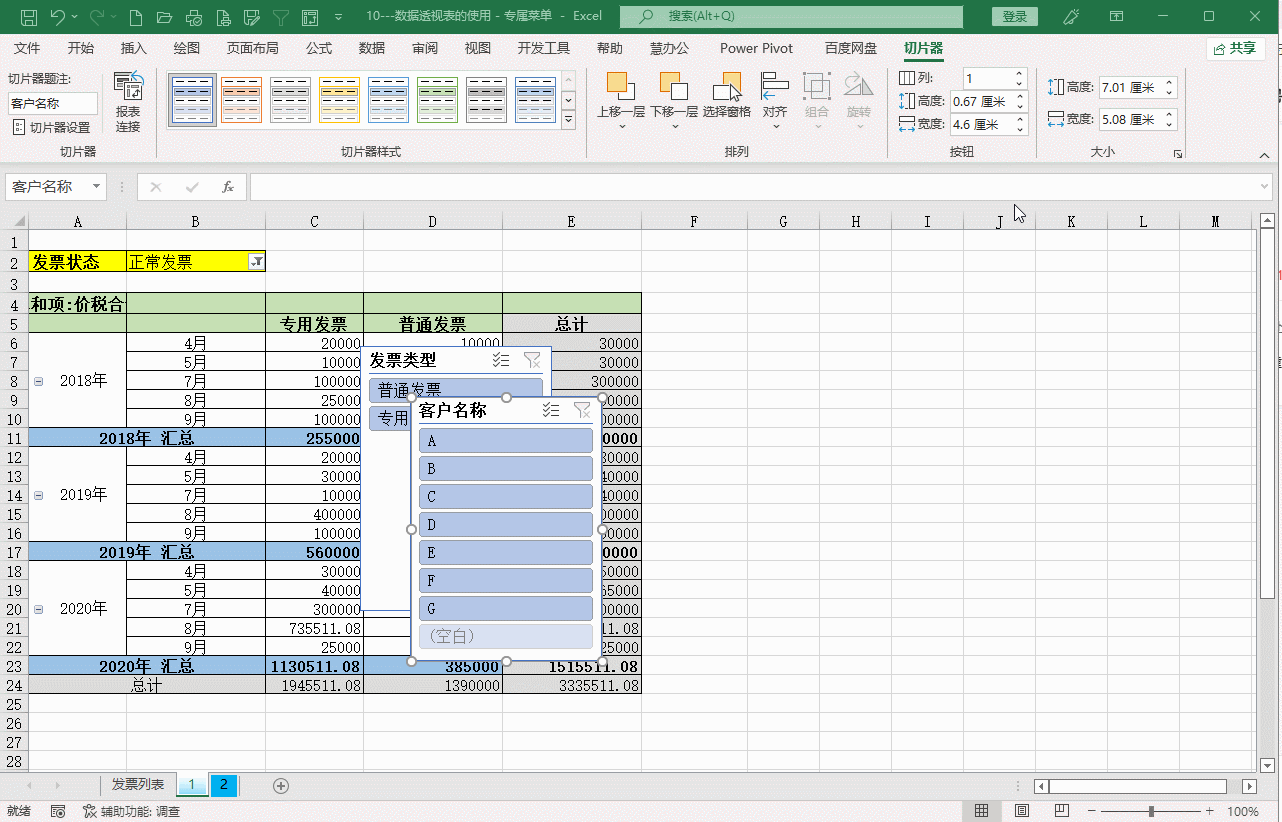The width and height of the screenshot is (1282, 822).
Task: Click the Save icon in quick access toolbar
Action: (29, 17)
